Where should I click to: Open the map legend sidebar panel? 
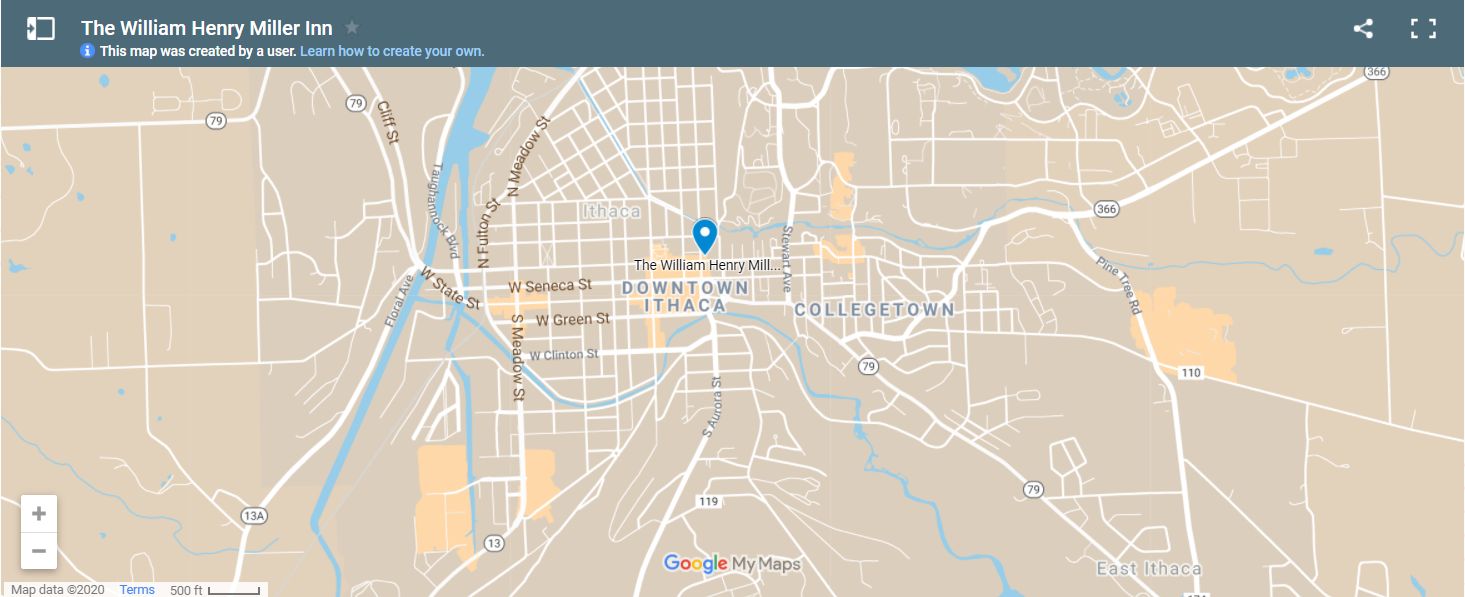[40, 28]
